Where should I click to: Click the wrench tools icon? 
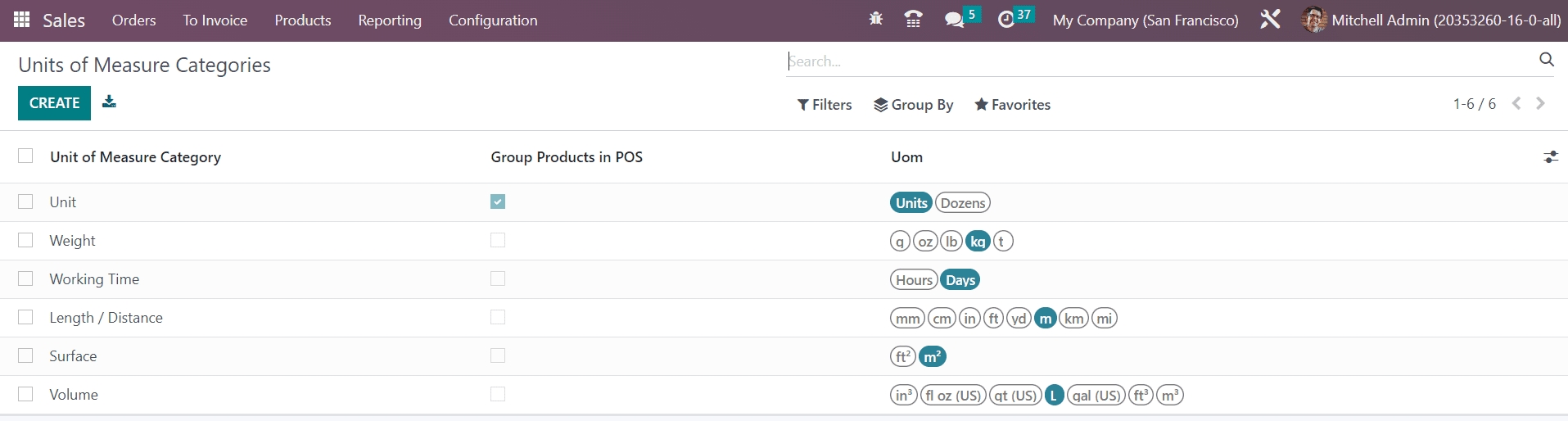coord(1270,20)
